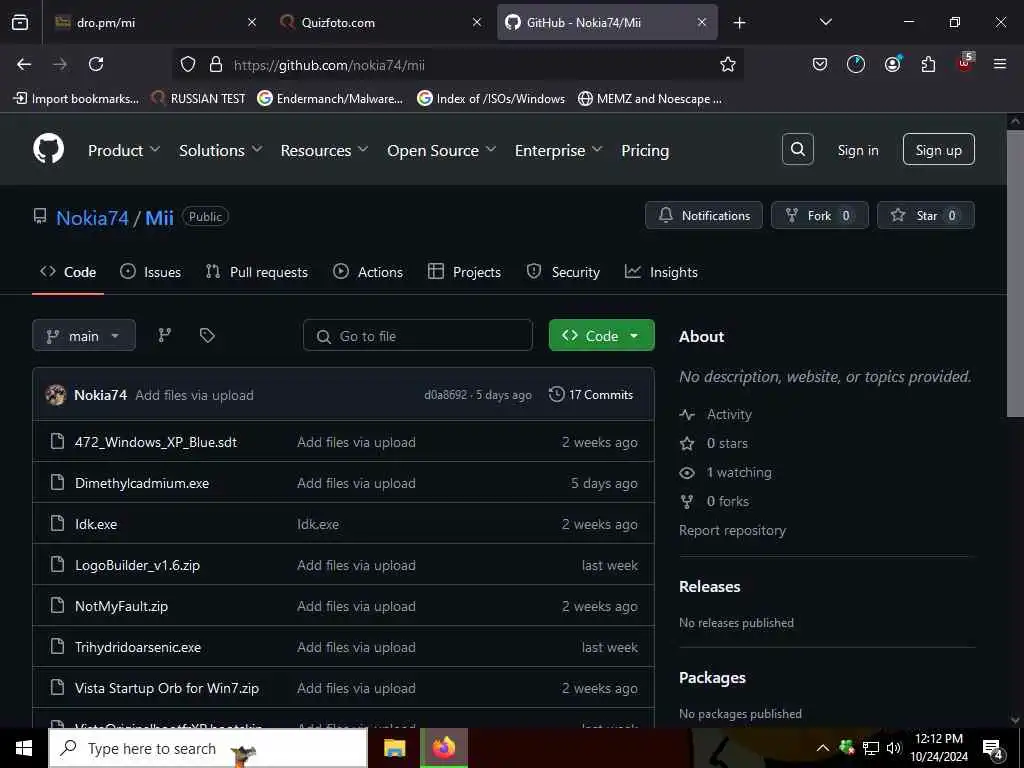Open the MEMZ and Noescape bookmark
Image resolution: width=1024 pixels, height=768 pixels.
point(650,99)
